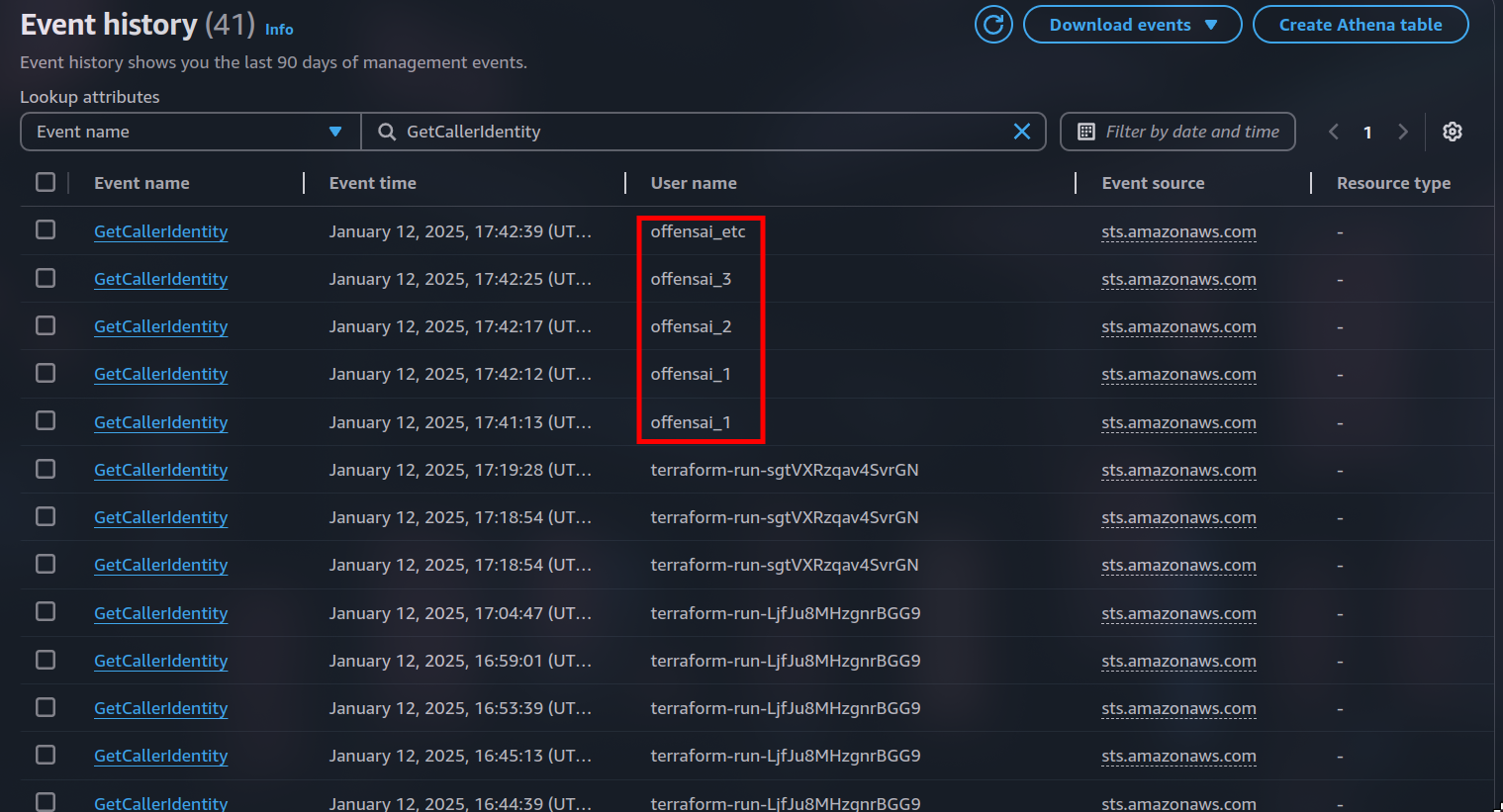The height and width of the screenshot is (812, 1503).
Task: Click the Info icon beside Event history
Action: point(279,29)
